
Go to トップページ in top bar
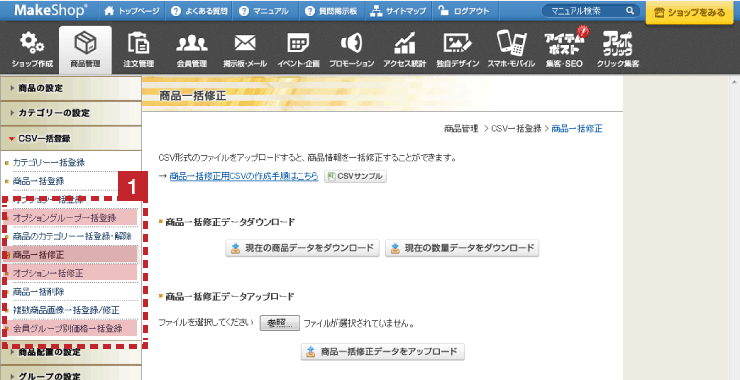click(x=132, y=11)
